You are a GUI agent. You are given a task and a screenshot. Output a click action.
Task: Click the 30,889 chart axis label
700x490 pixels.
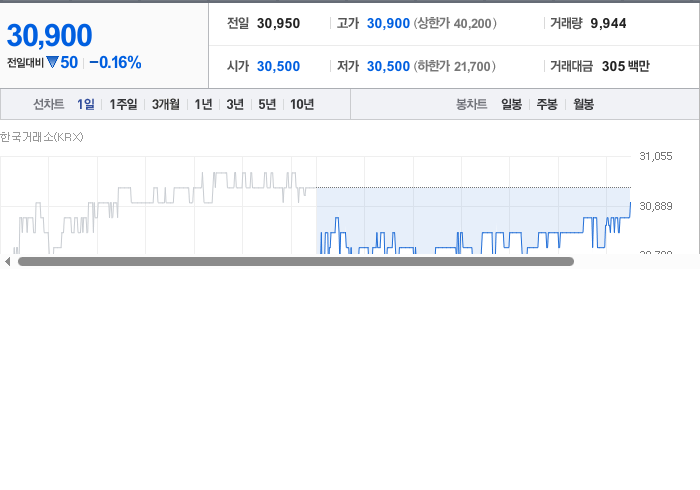pyautogui.click(x=656, y=206)
